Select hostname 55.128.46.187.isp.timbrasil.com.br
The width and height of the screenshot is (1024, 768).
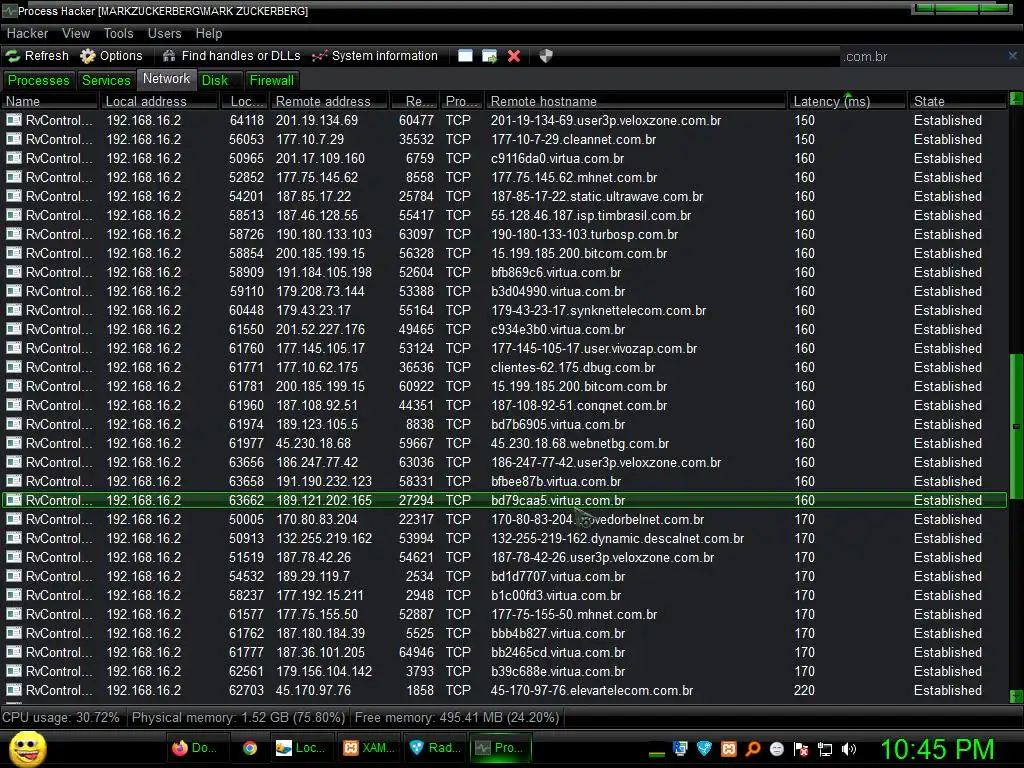591,215
